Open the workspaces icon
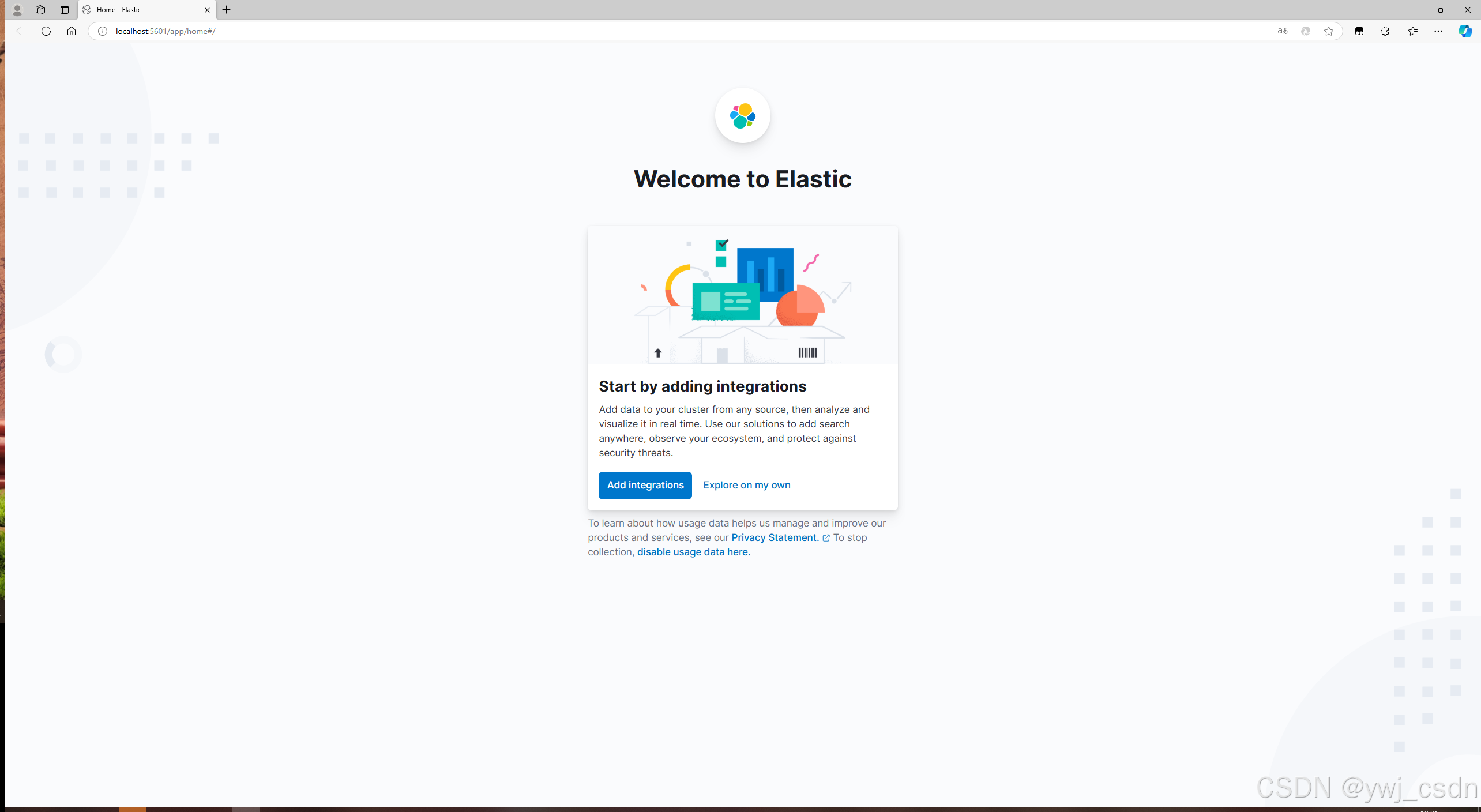 point(40,10)
